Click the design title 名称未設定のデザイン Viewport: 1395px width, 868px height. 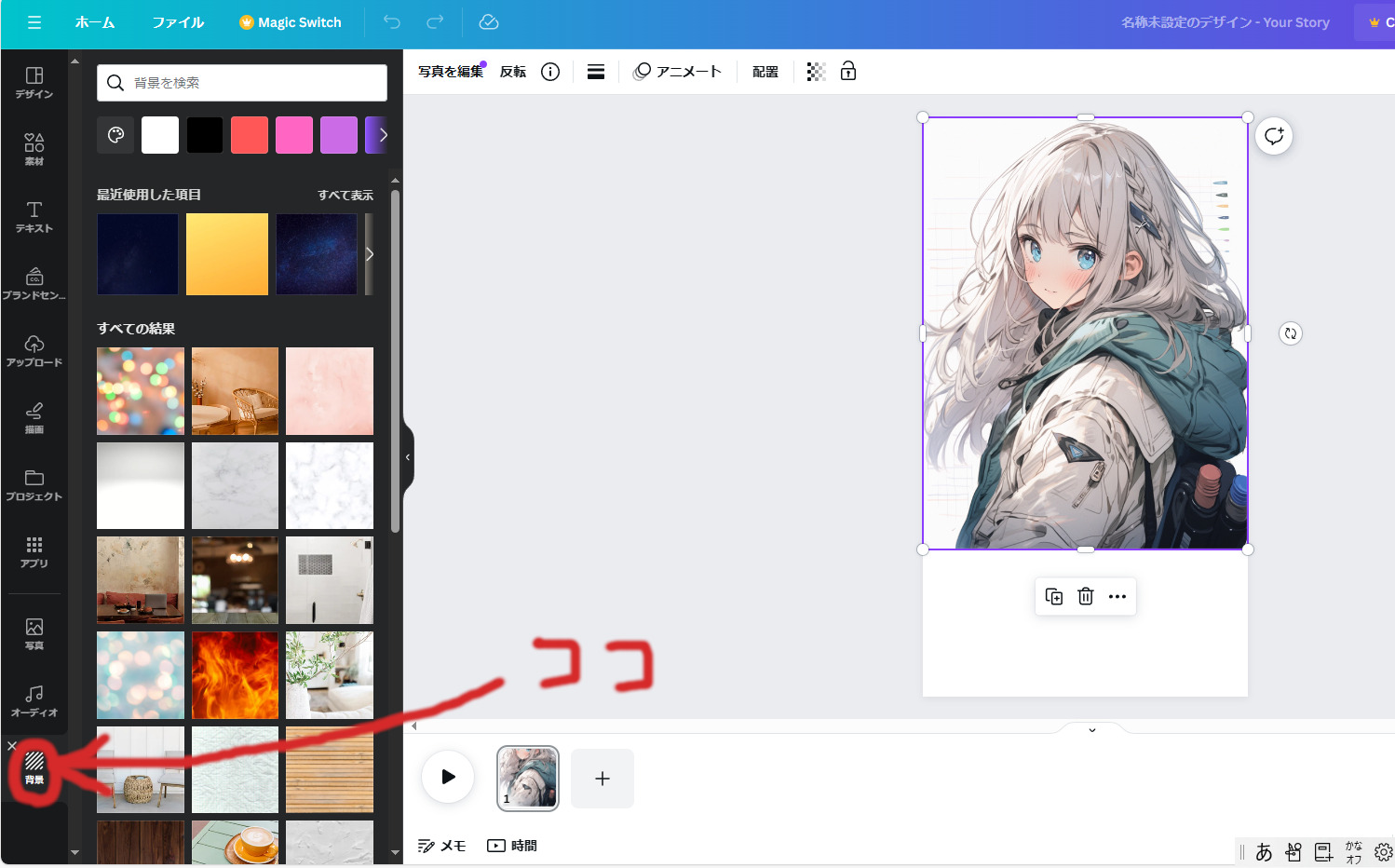[1185, 22]
